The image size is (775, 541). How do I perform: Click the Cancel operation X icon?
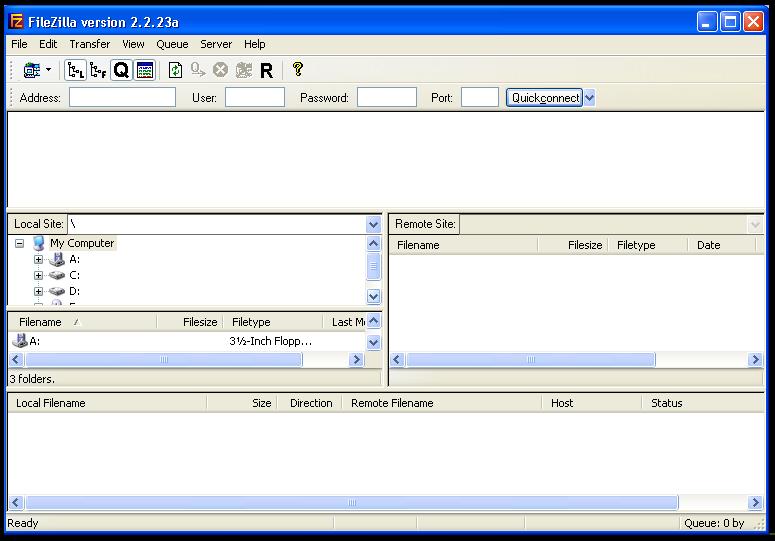[220, 70]
